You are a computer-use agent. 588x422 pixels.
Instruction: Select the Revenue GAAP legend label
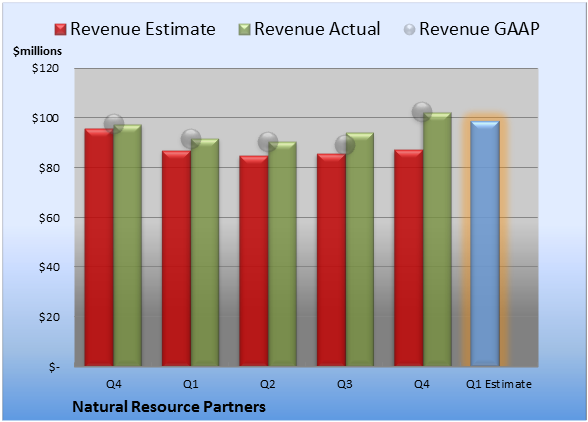[x=479, y=29]
